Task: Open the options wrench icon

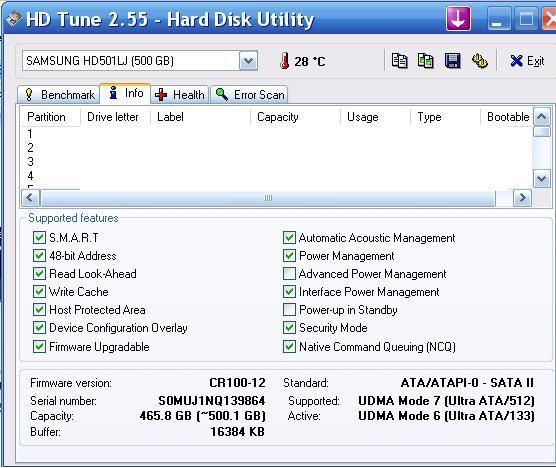Action: 479,61
